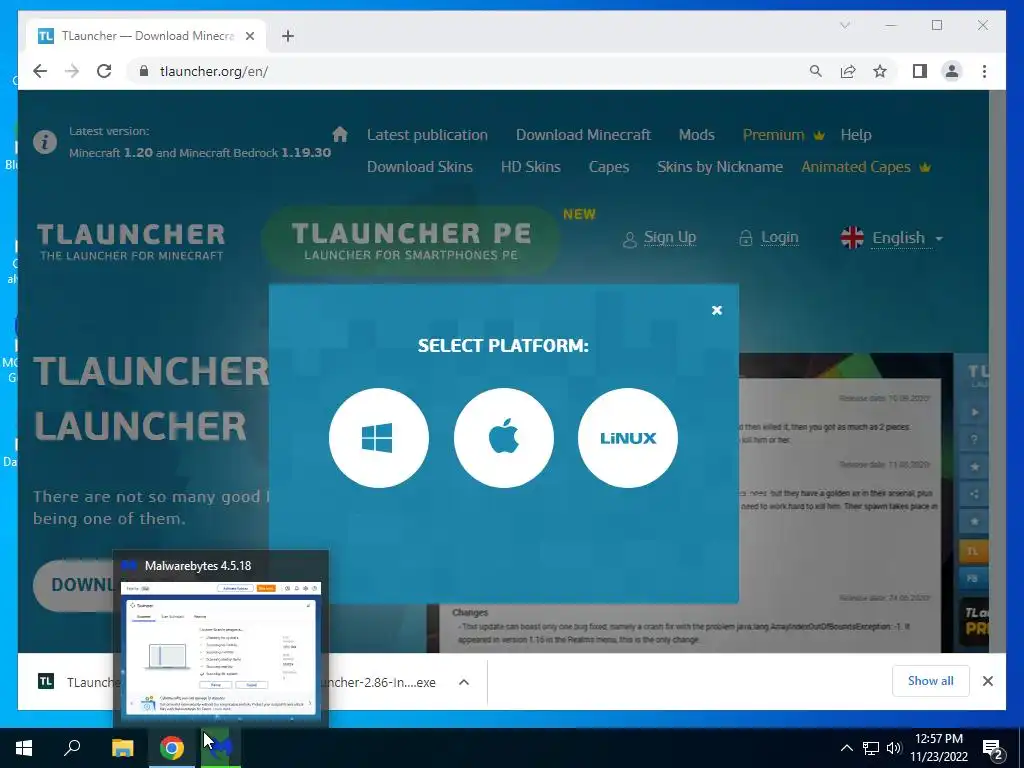Reload the TLauncher page

point(104,71)
